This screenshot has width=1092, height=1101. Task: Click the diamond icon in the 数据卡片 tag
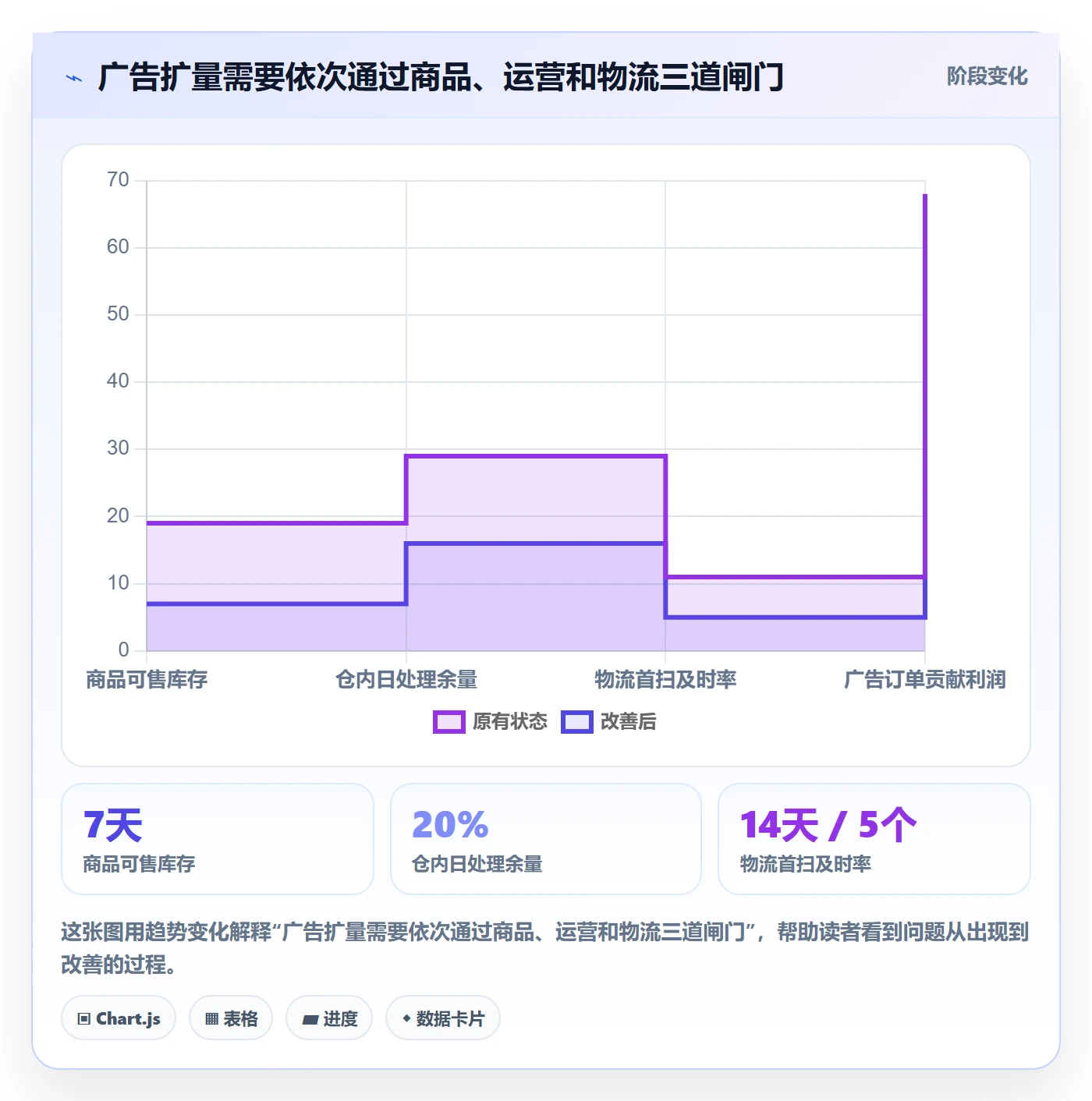coord(406,1018)
